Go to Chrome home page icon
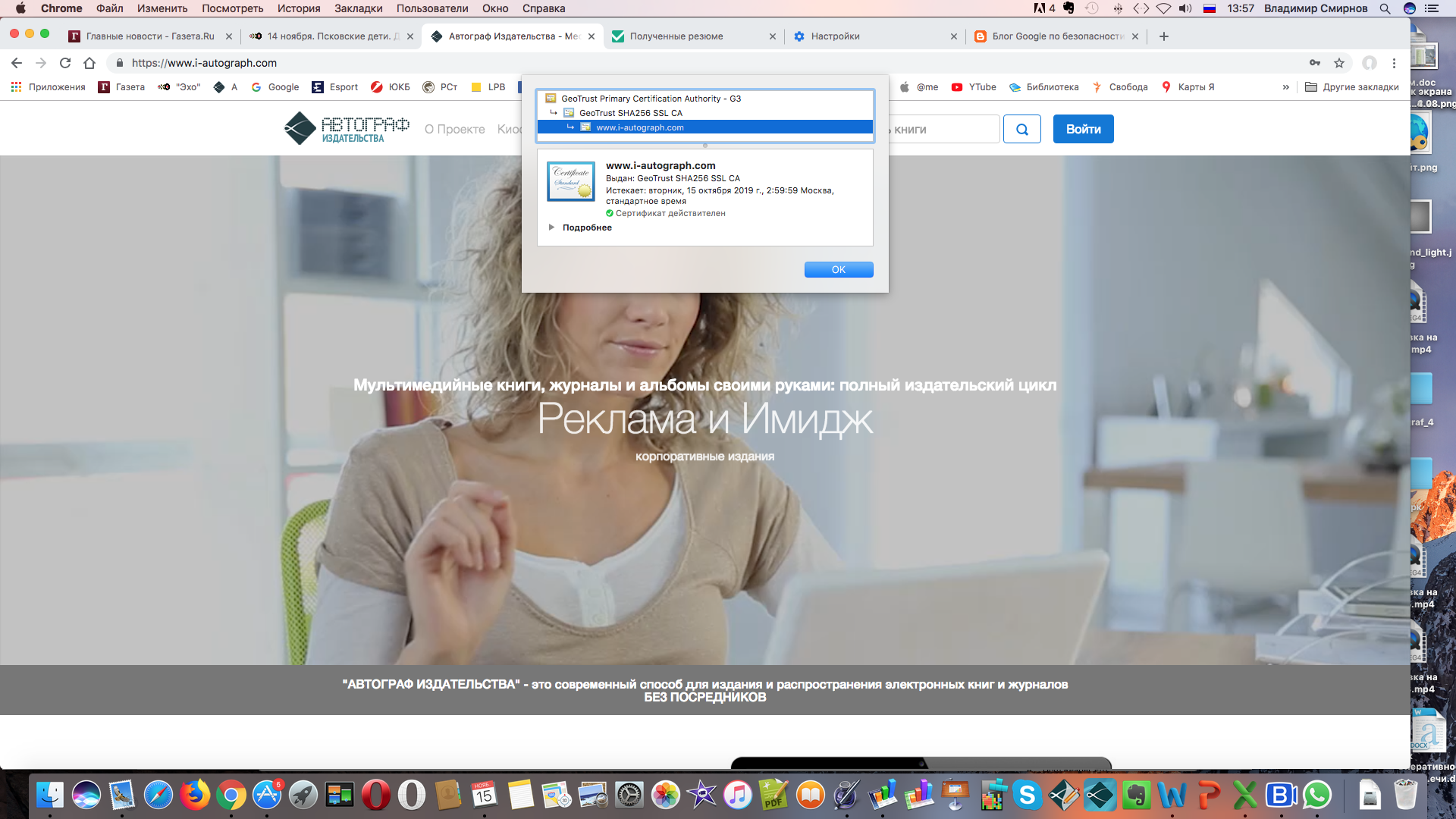The width and height of the screenshot is (1456, 819). pyautogui.click(x=89, y=63)
